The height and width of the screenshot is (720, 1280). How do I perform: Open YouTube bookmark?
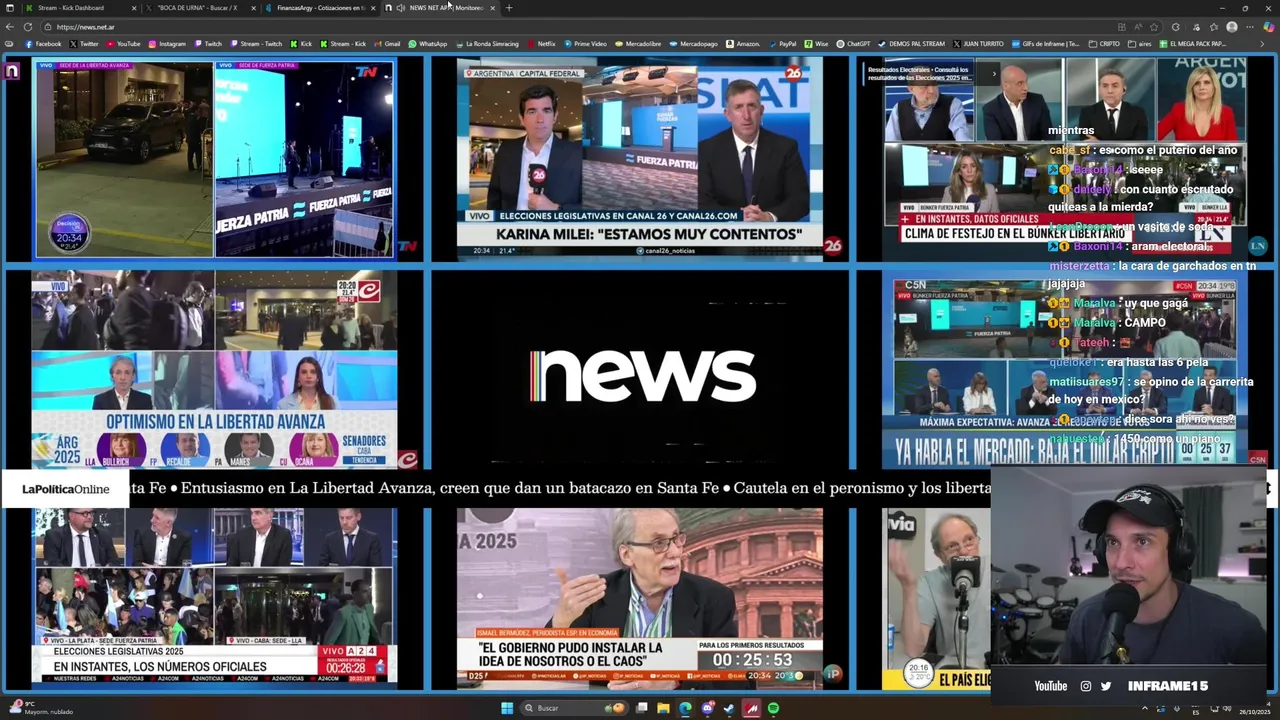(123, 44)
